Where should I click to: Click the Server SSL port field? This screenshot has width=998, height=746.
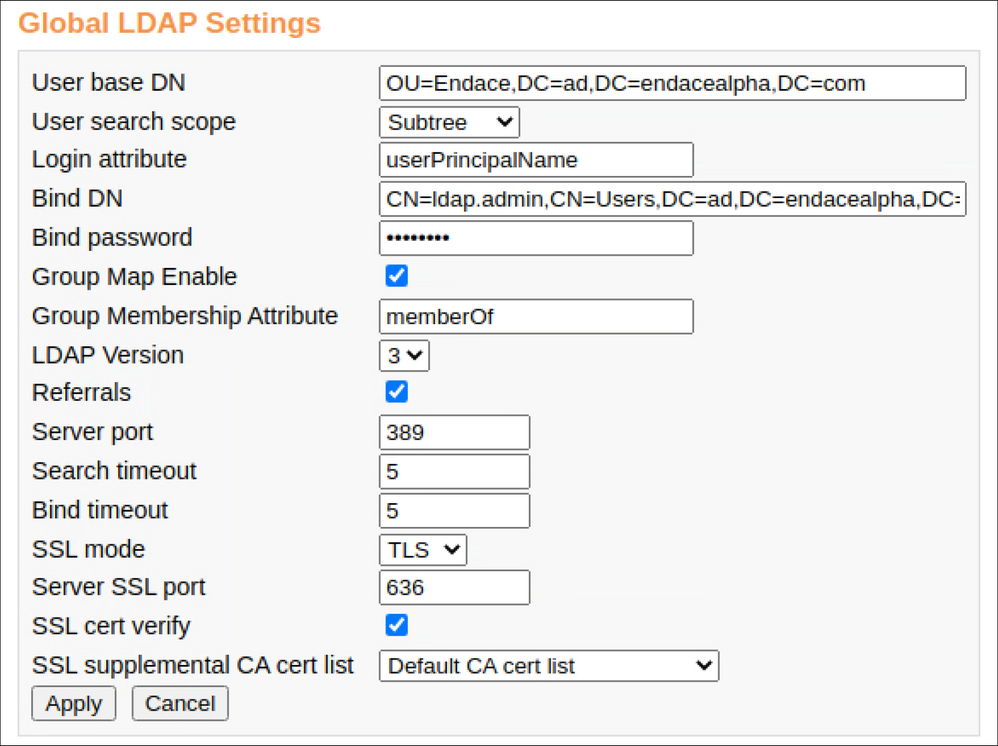(x=454, y=588)
